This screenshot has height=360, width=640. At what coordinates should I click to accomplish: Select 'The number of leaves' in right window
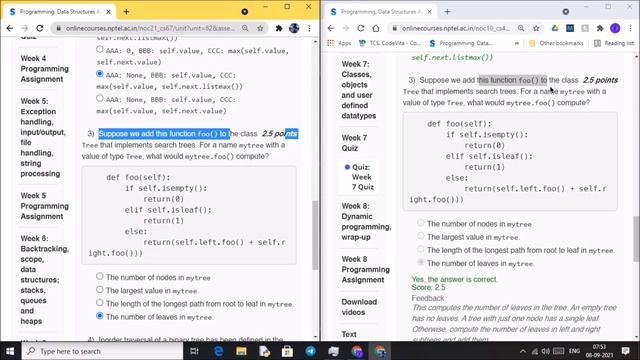click(421, 262)
